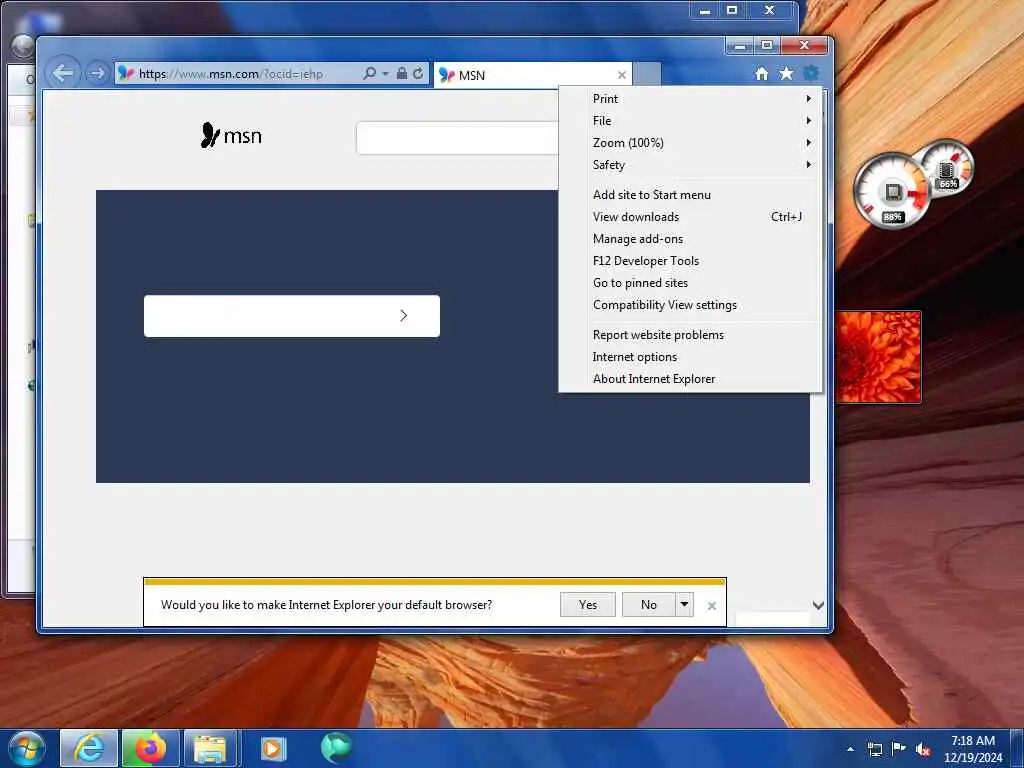Click the MSN search input box
The height and width of the screenshot is (768, 1024).
click(457, 138)
